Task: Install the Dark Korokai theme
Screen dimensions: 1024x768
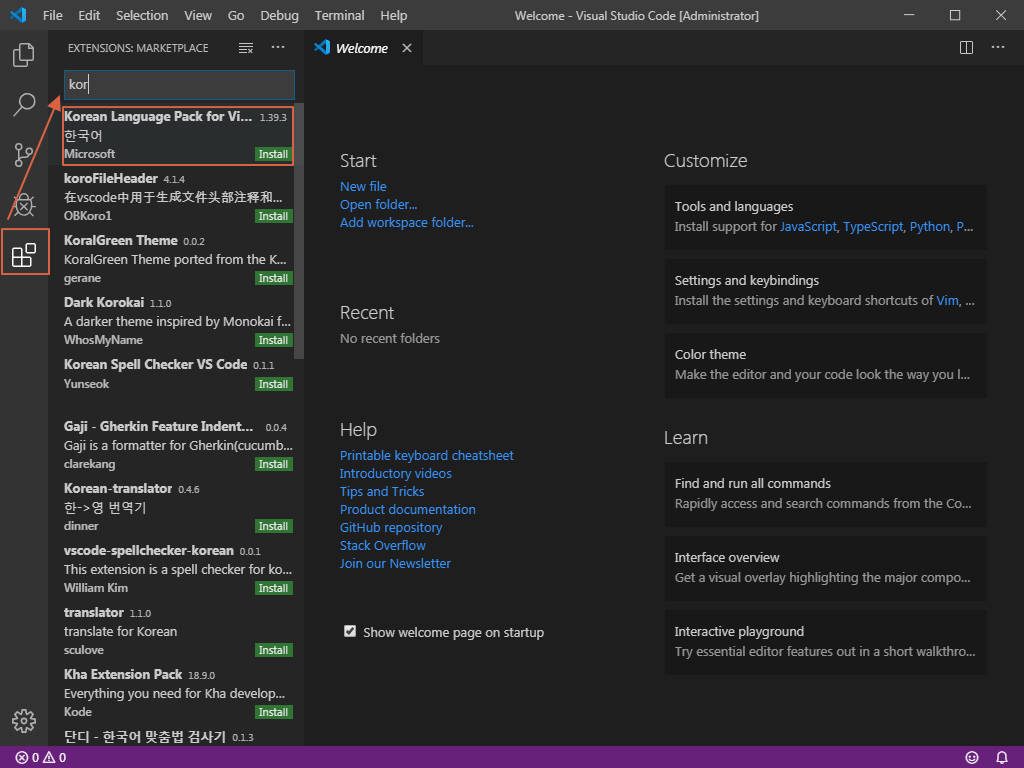Action: (273, 340)
